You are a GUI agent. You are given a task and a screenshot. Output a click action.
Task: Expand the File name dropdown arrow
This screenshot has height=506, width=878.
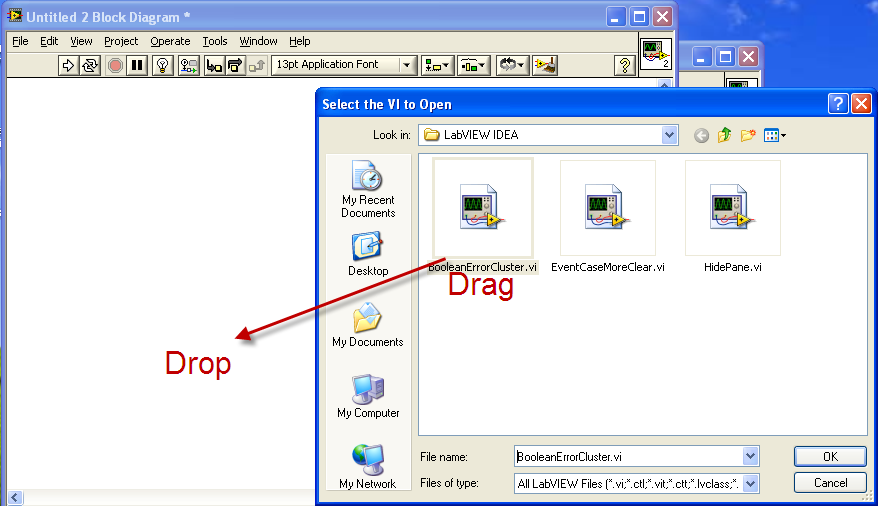point(751,456)
